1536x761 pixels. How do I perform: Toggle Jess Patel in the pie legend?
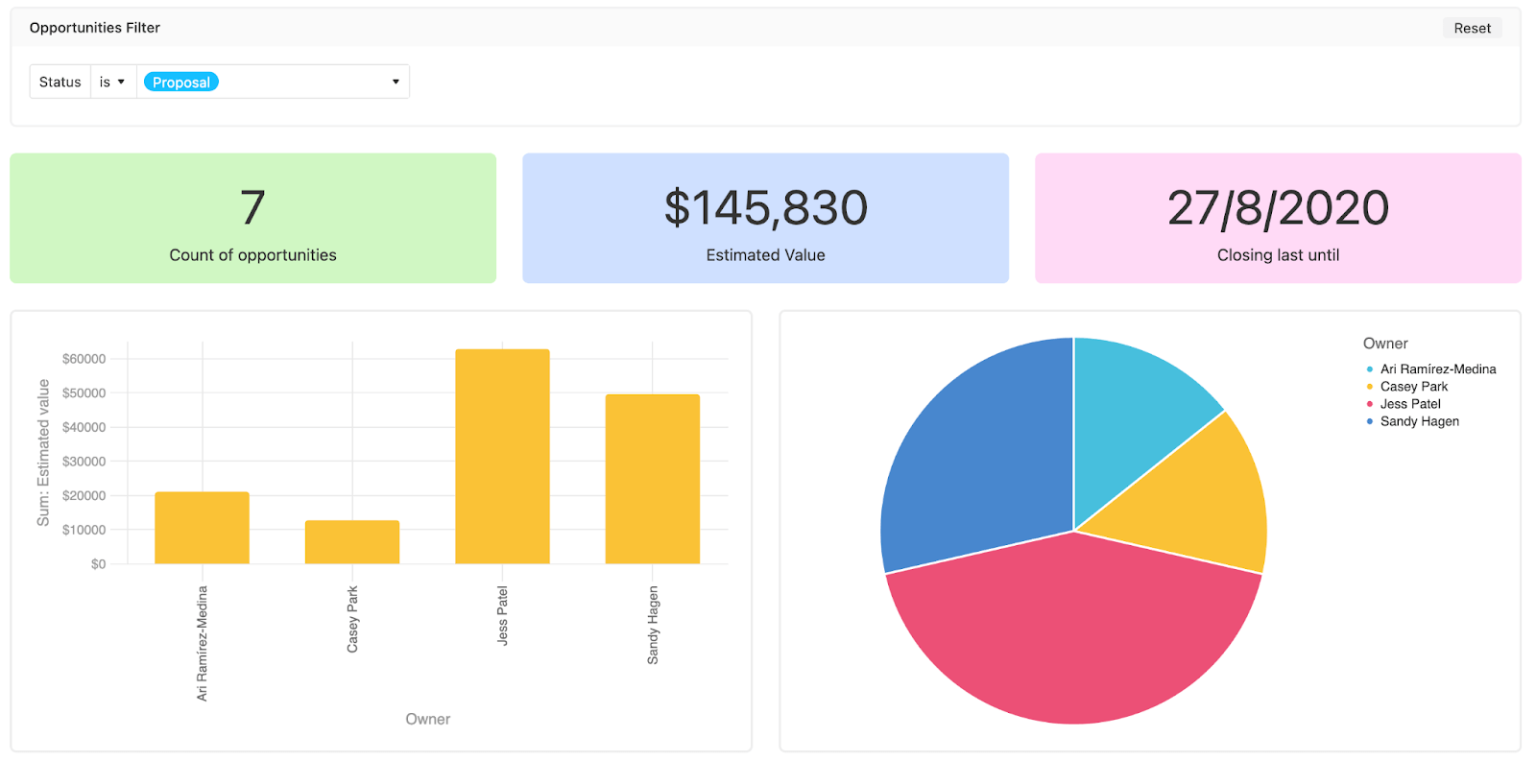click(1409, 403)
